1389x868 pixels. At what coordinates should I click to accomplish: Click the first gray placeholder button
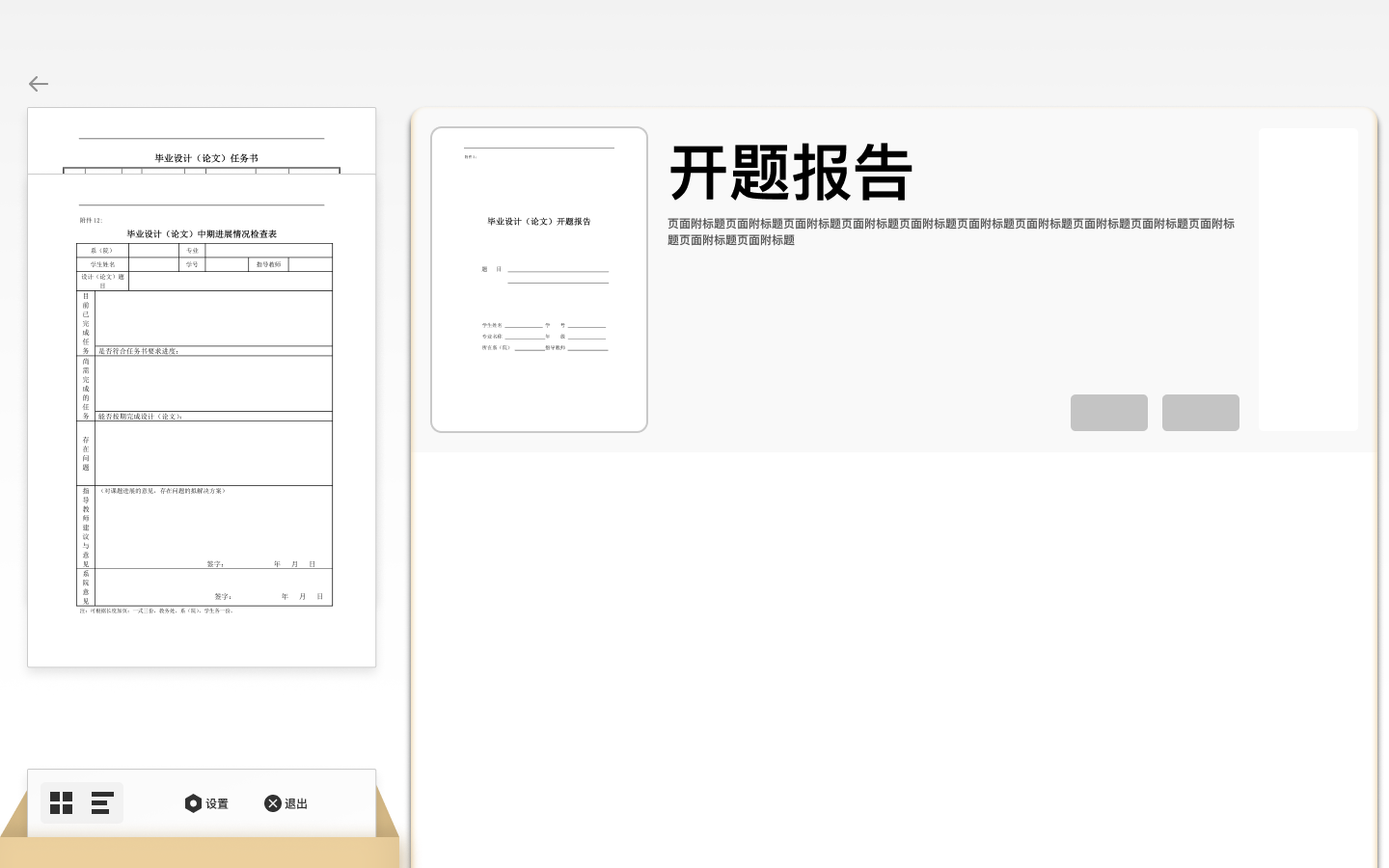1109,413
